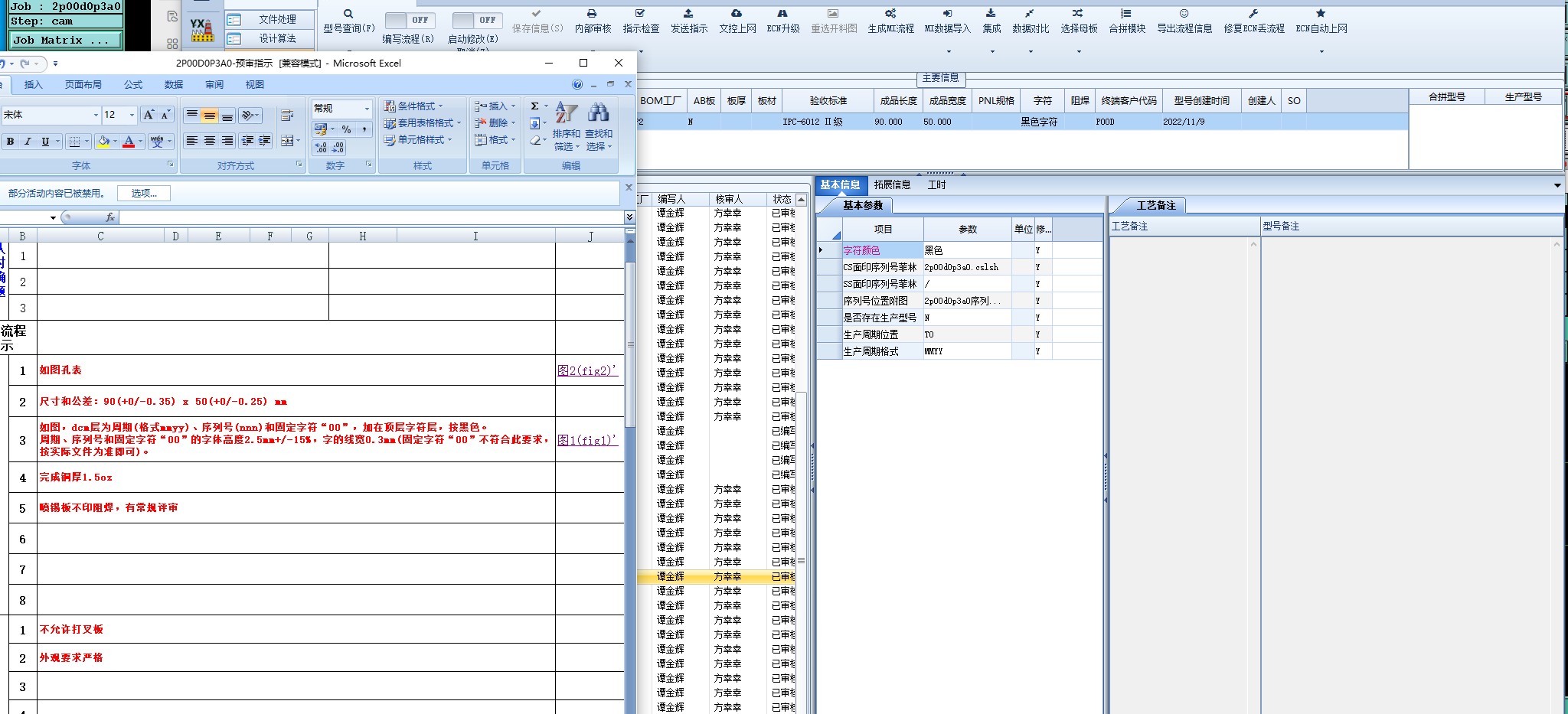Open the 数据 ribbon tab

[x=174, y=85]
